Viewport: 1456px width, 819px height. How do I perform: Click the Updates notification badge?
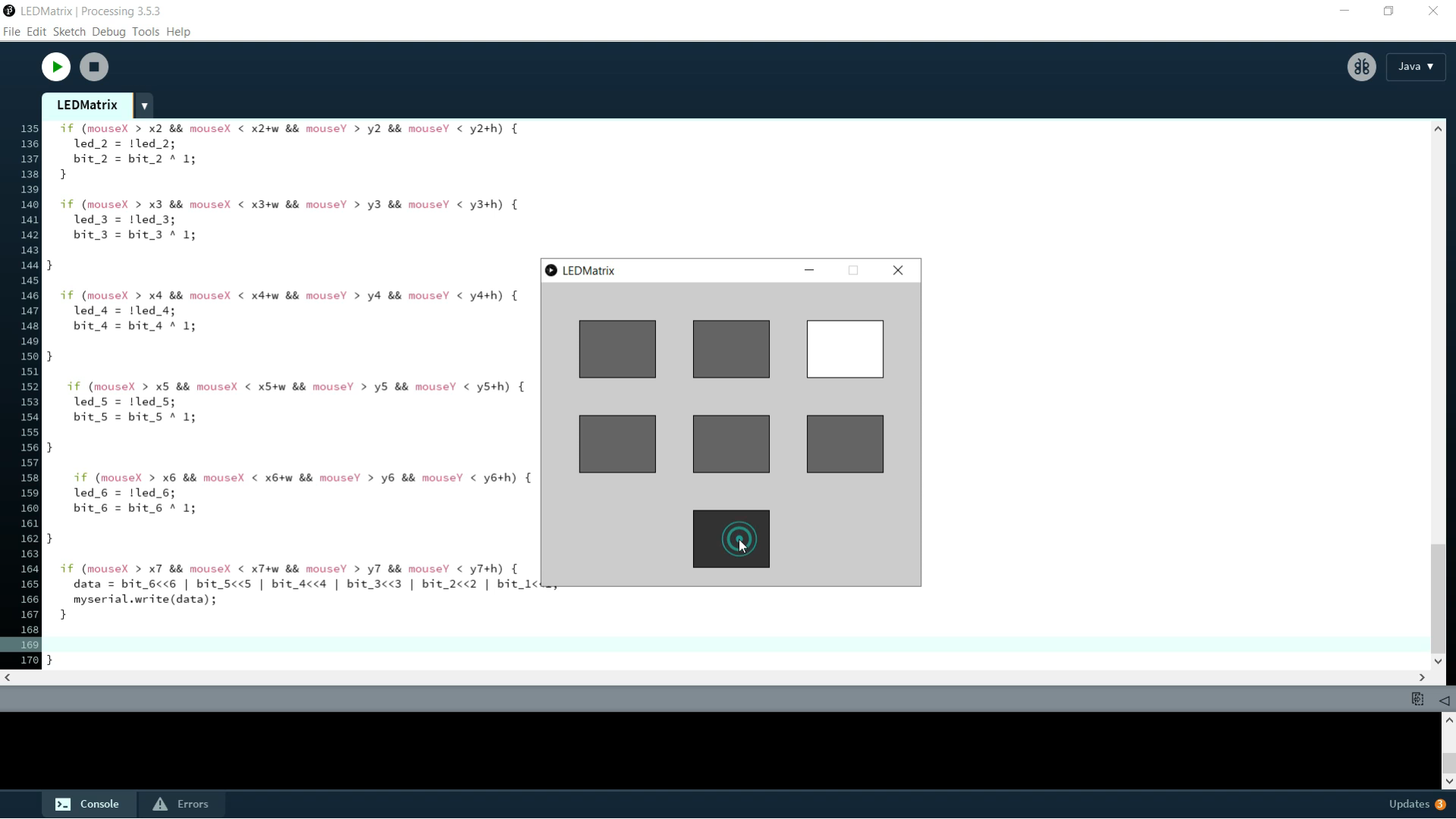click(x=1439, y=804)
